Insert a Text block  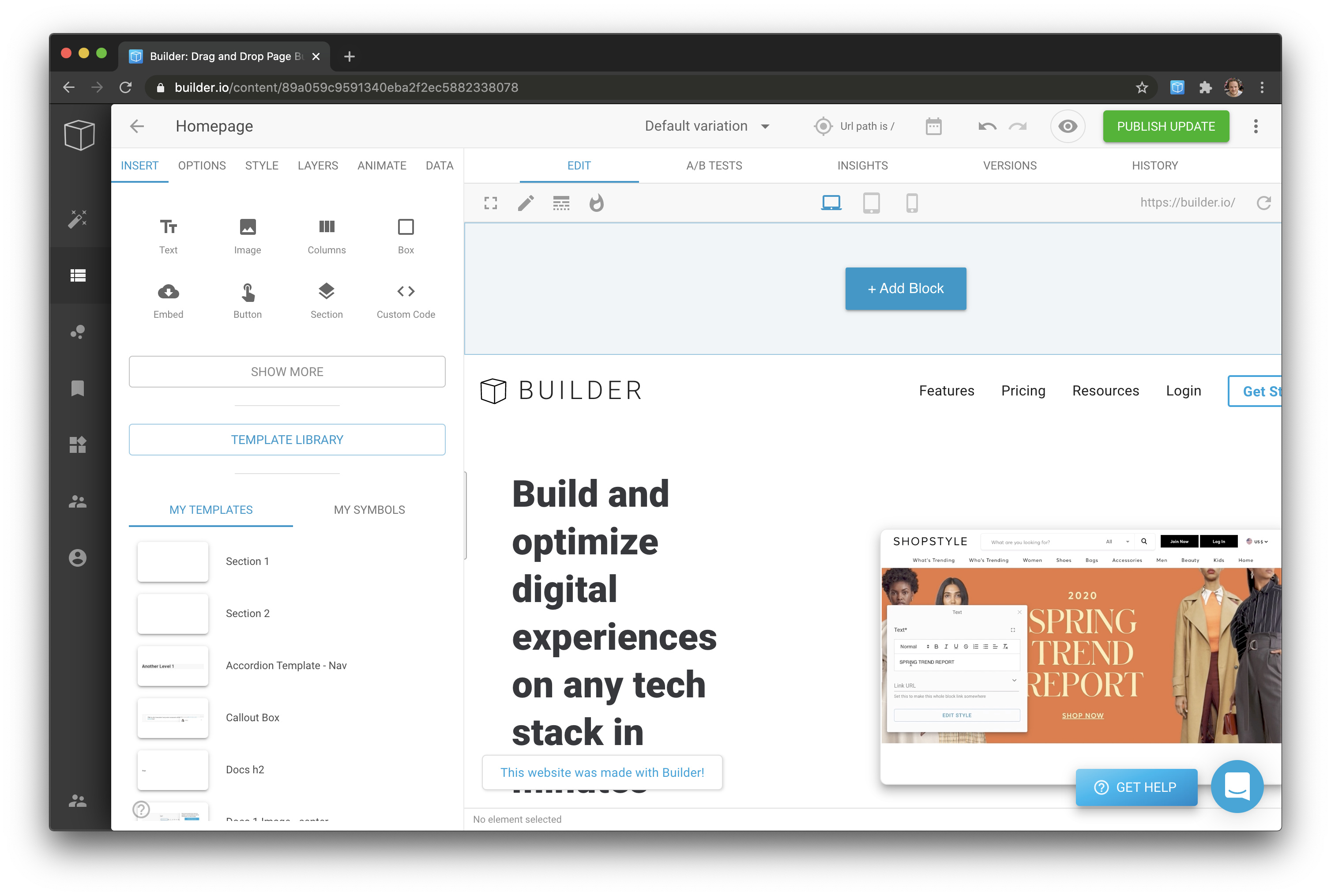pos(169,237)
